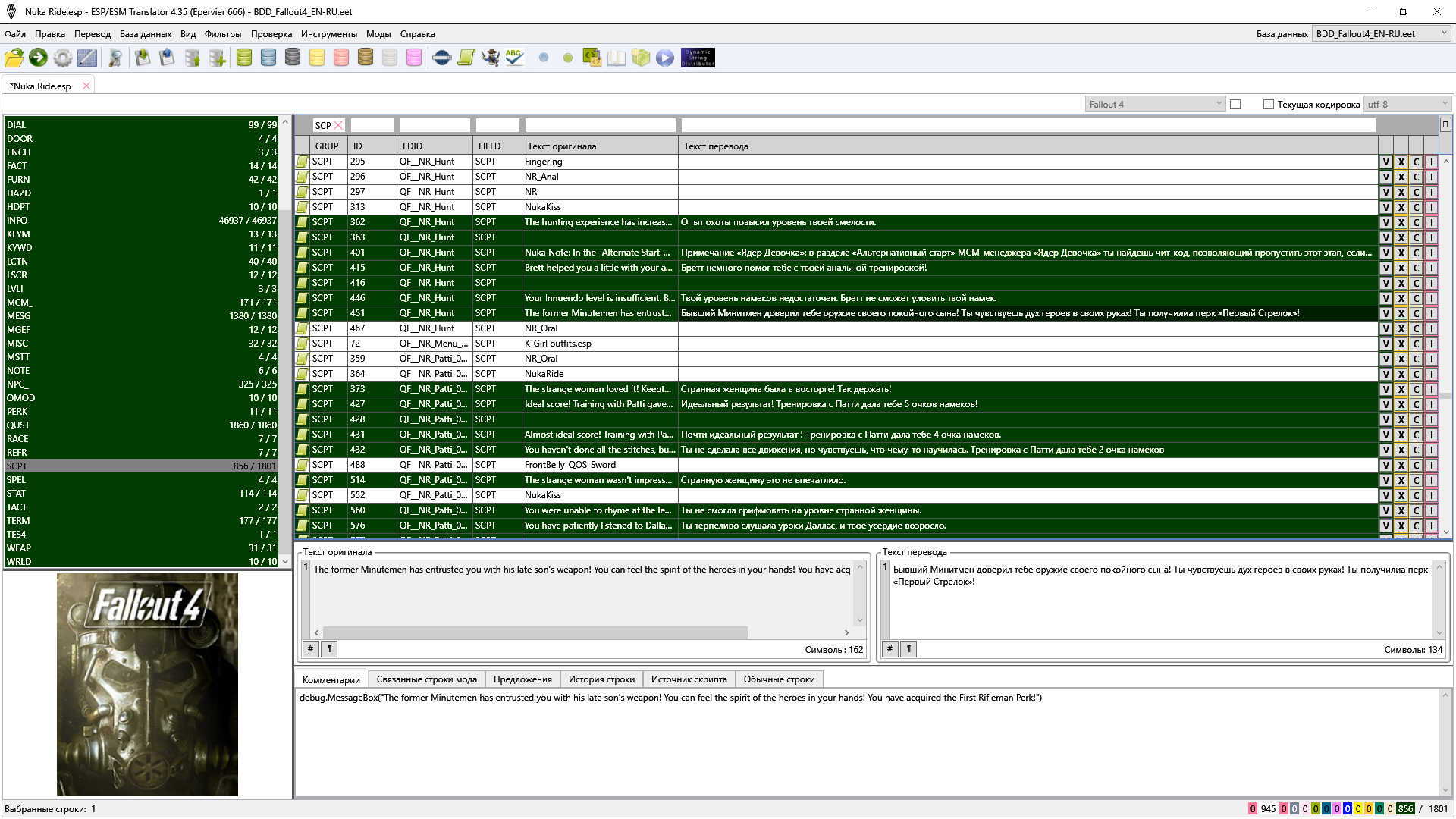The width and height of the screenshot is (1456, 819).
Task: Click the # button under original text
Action: click(x=310, y=649)
